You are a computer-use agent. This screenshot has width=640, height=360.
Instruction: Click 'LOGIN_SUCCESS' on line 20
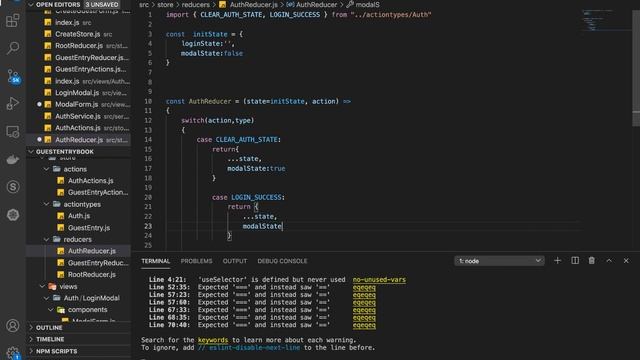[256, 197]
